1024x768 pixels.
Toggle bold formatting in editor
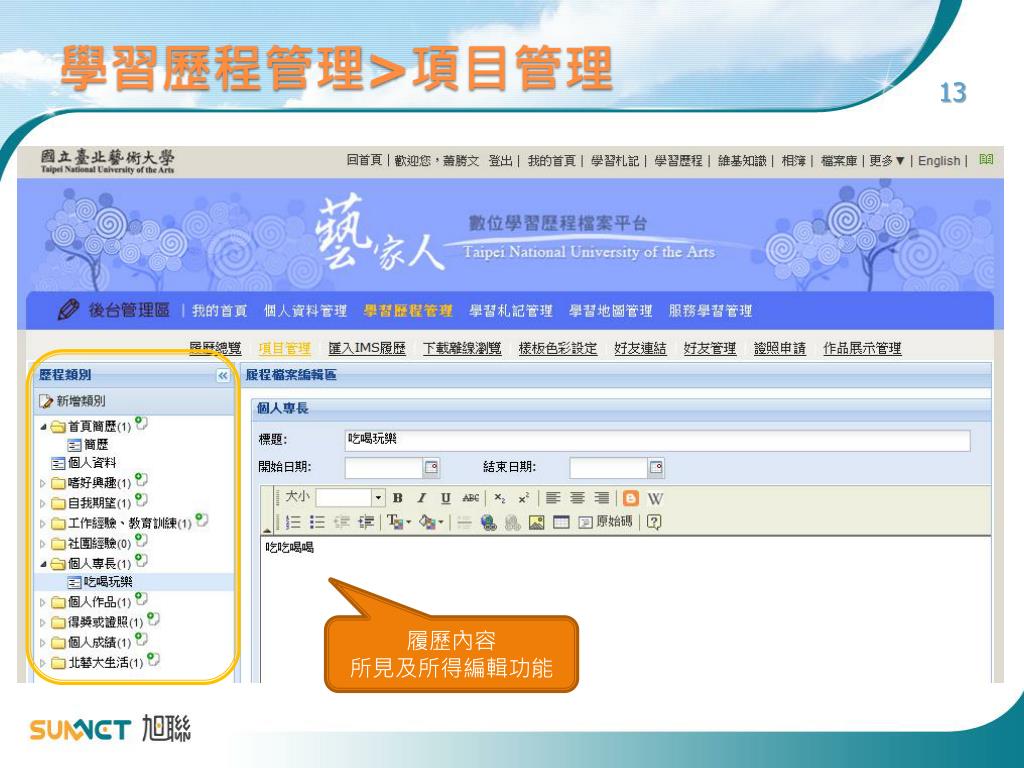(x=397, y=498)
